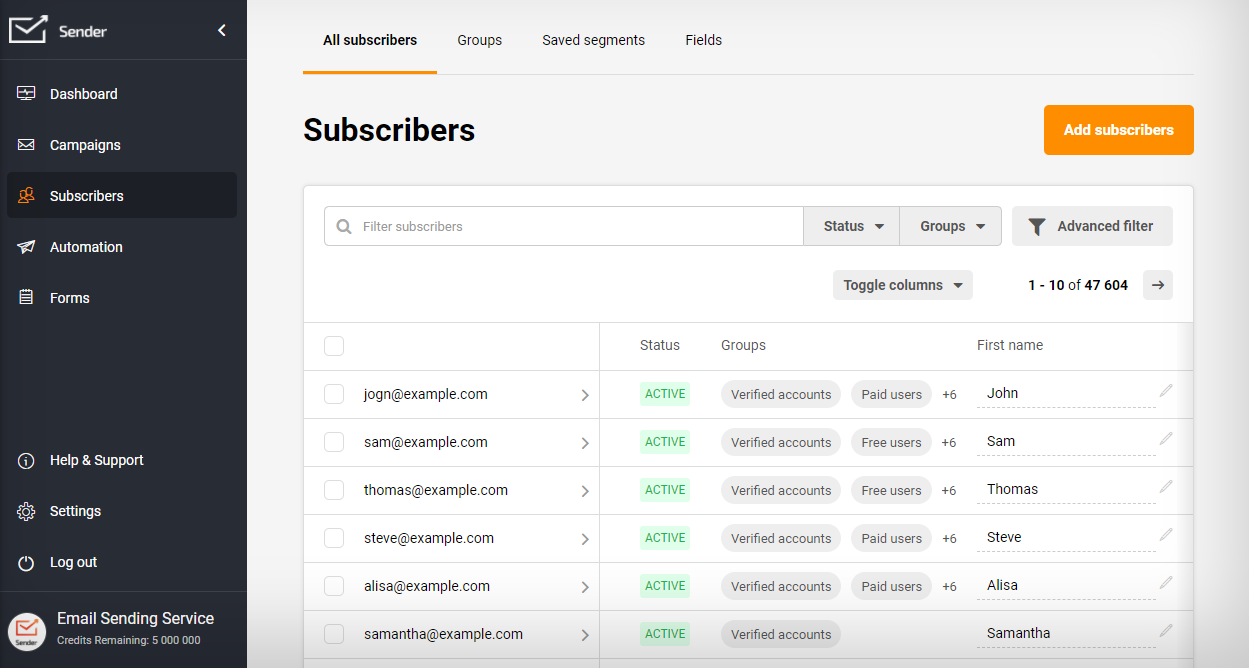
Task: Open the Fields tab
Action: [703, 40]
